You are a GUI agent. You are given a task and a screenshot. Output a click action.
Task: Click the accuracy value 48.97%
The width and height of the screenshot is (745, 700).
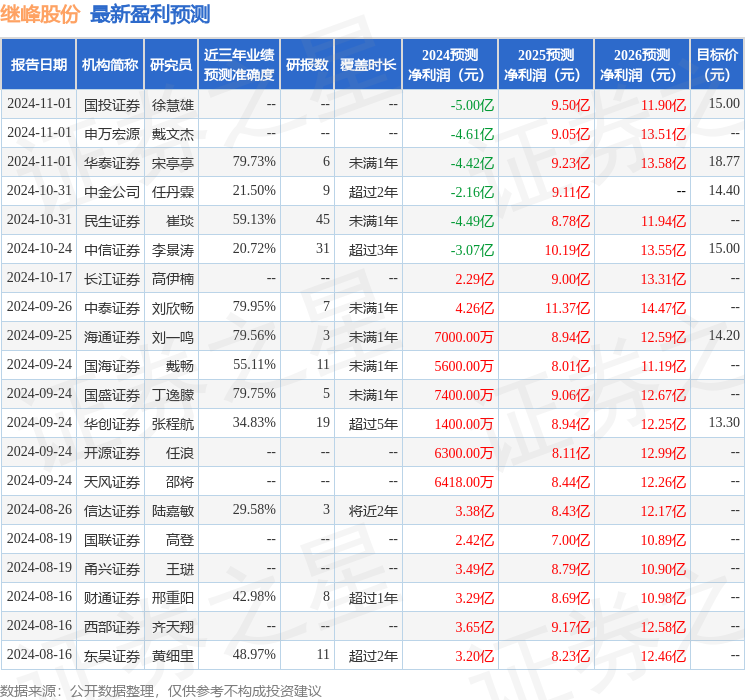pos(254,654)
